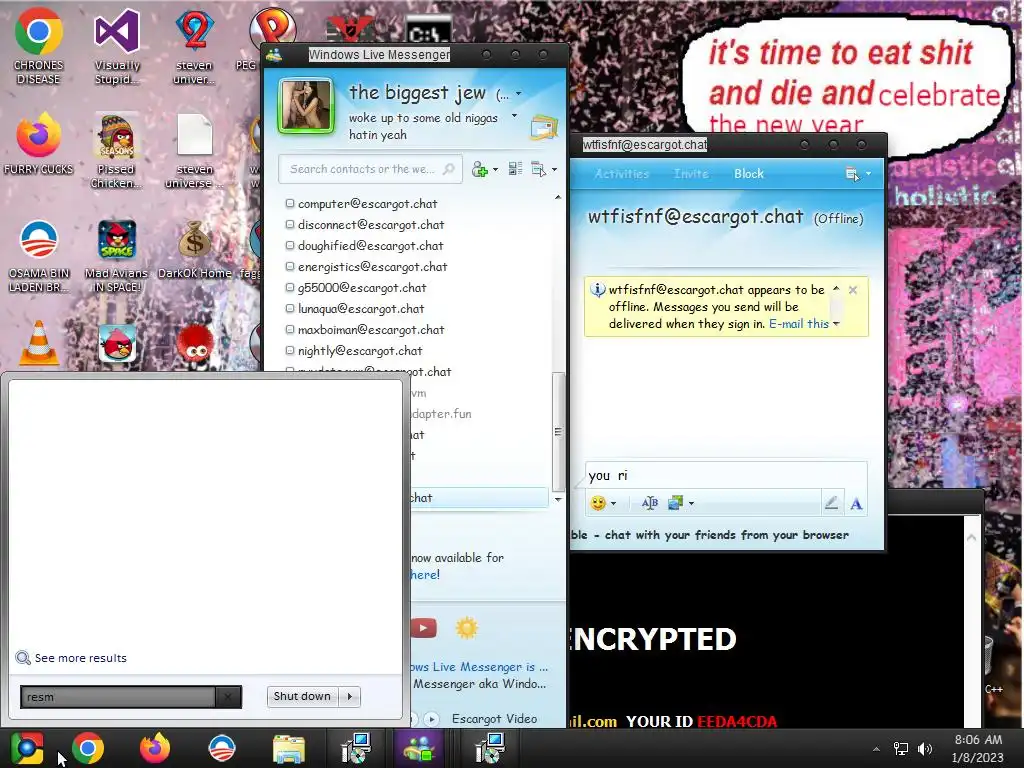Click the Shut down button

click(x=302, y=697)
